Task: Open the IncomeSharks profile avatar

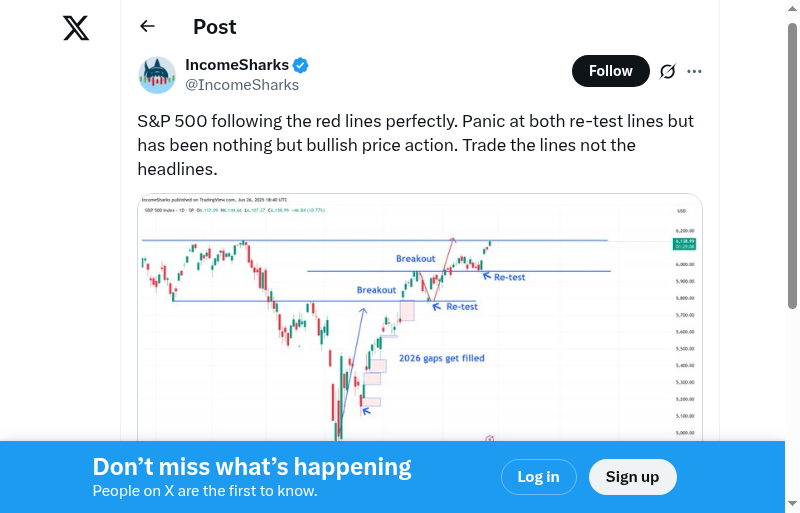Action: pyautogui.click(x=157, y=75)
